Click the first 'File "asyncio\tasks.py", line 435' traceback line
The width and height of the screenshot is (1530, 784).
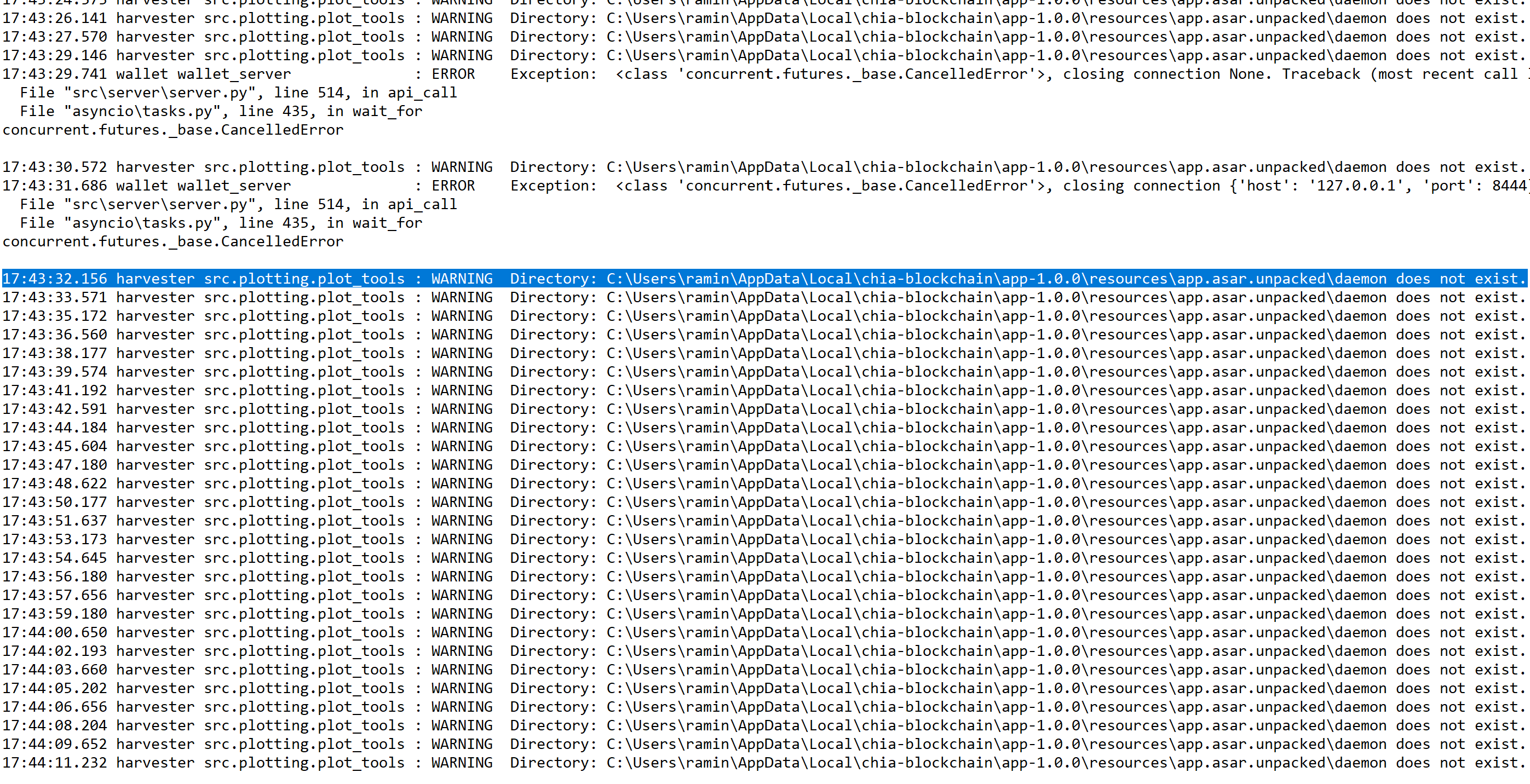(x=221, y=111)
